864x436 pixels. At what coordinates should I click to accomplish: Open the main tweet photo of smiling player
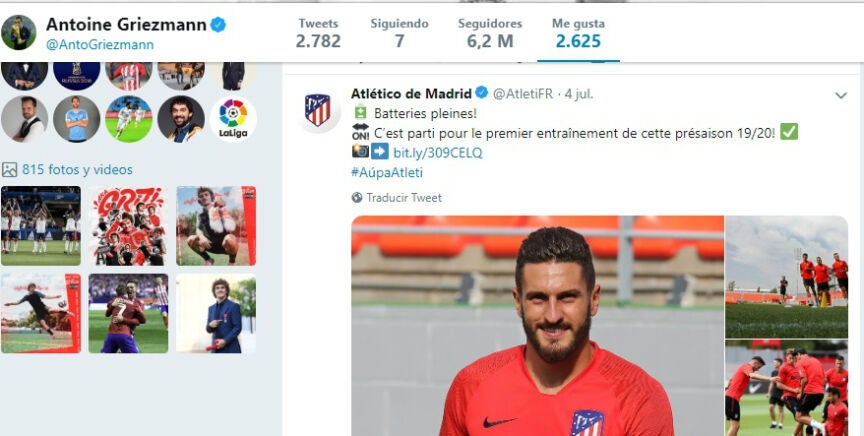[x=537, y=326]
